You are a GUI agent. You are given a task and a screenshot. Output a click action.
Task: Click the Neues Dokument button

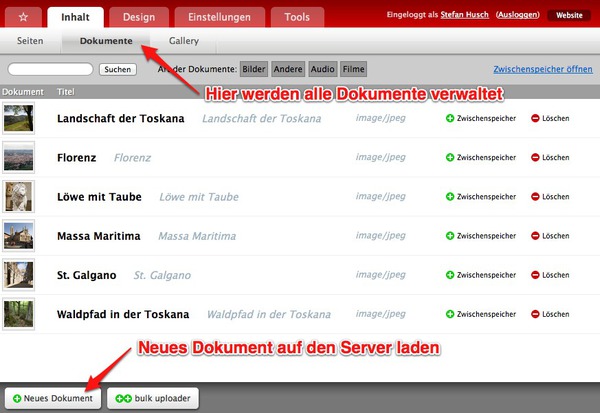pyautogui.click(x=53, y=398)
